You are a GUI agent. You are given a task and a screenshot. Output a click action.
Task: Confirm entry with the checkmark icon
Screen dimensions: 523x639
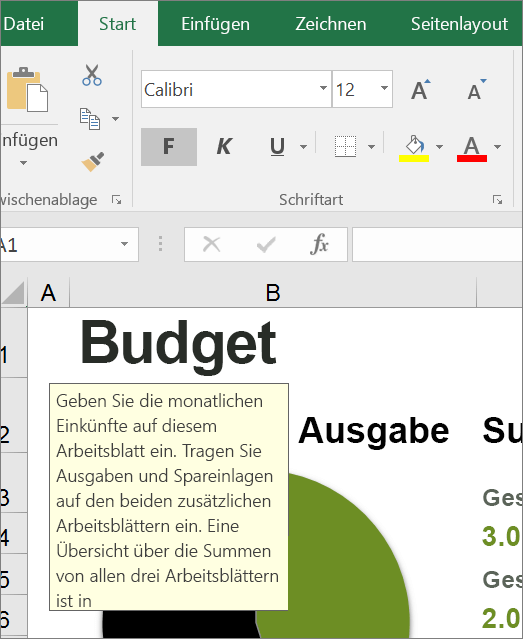[x=266, y=245]
